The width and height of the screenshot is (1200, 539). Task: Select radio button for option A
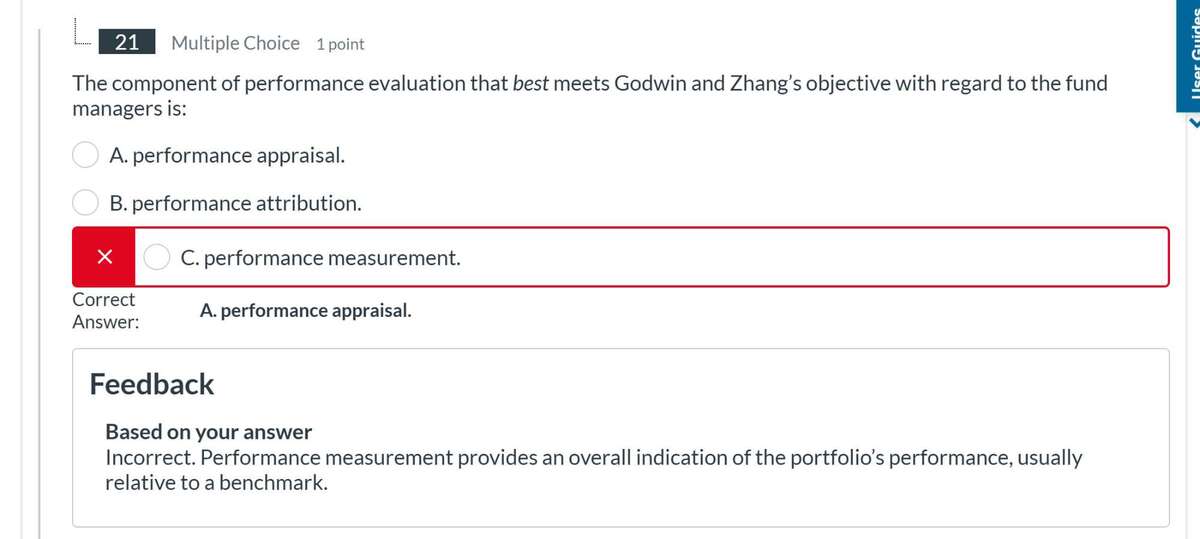tap(85, 155)
